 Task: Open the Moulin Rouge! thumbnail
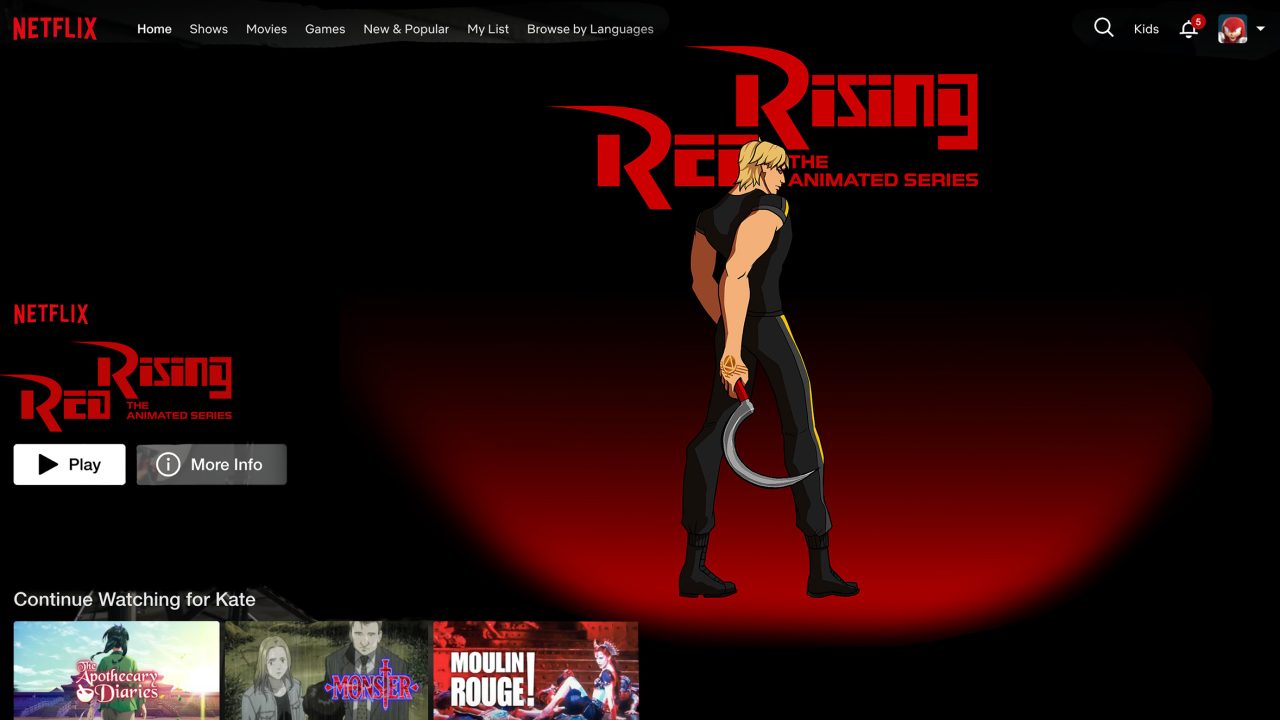click(536, 670)
